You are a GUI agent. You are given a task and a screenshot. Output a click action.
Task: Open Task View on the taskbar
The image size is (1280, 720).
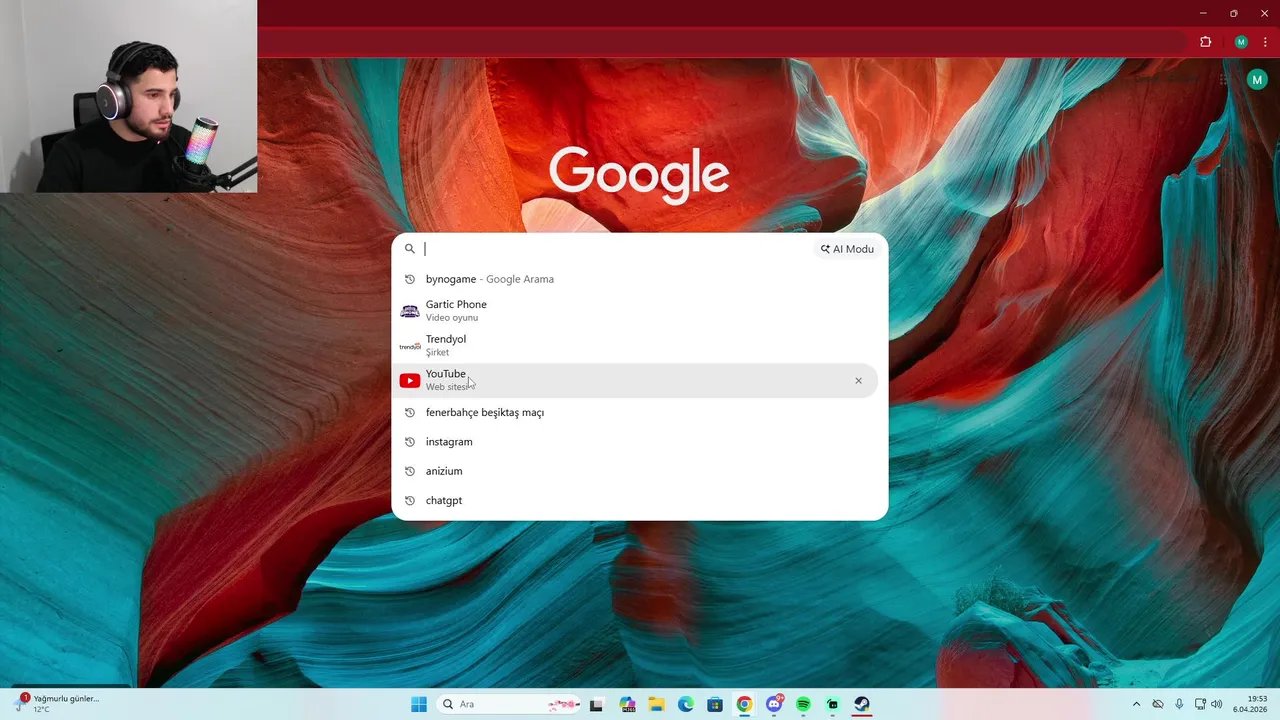point(597,704)
